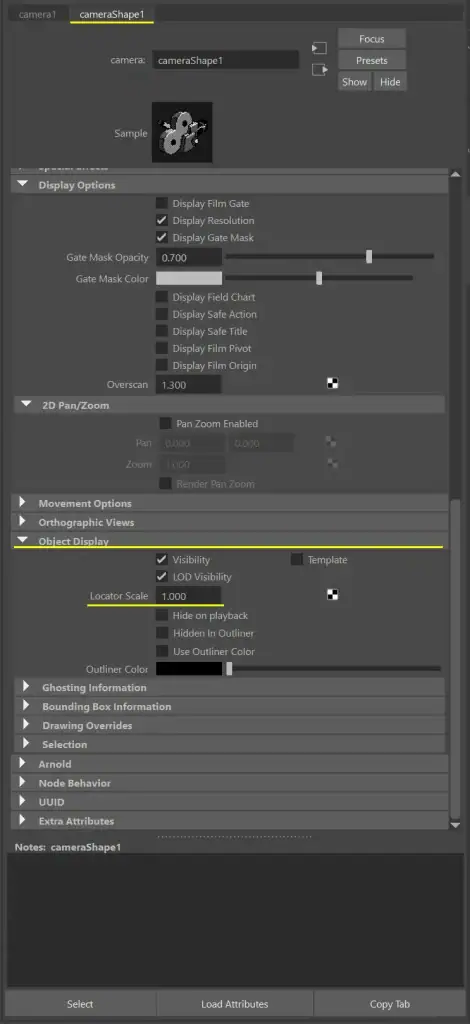Click the Gate Mask Color swatch
This screenshot has width=470, height=1024.
click(x=189, y=278)
